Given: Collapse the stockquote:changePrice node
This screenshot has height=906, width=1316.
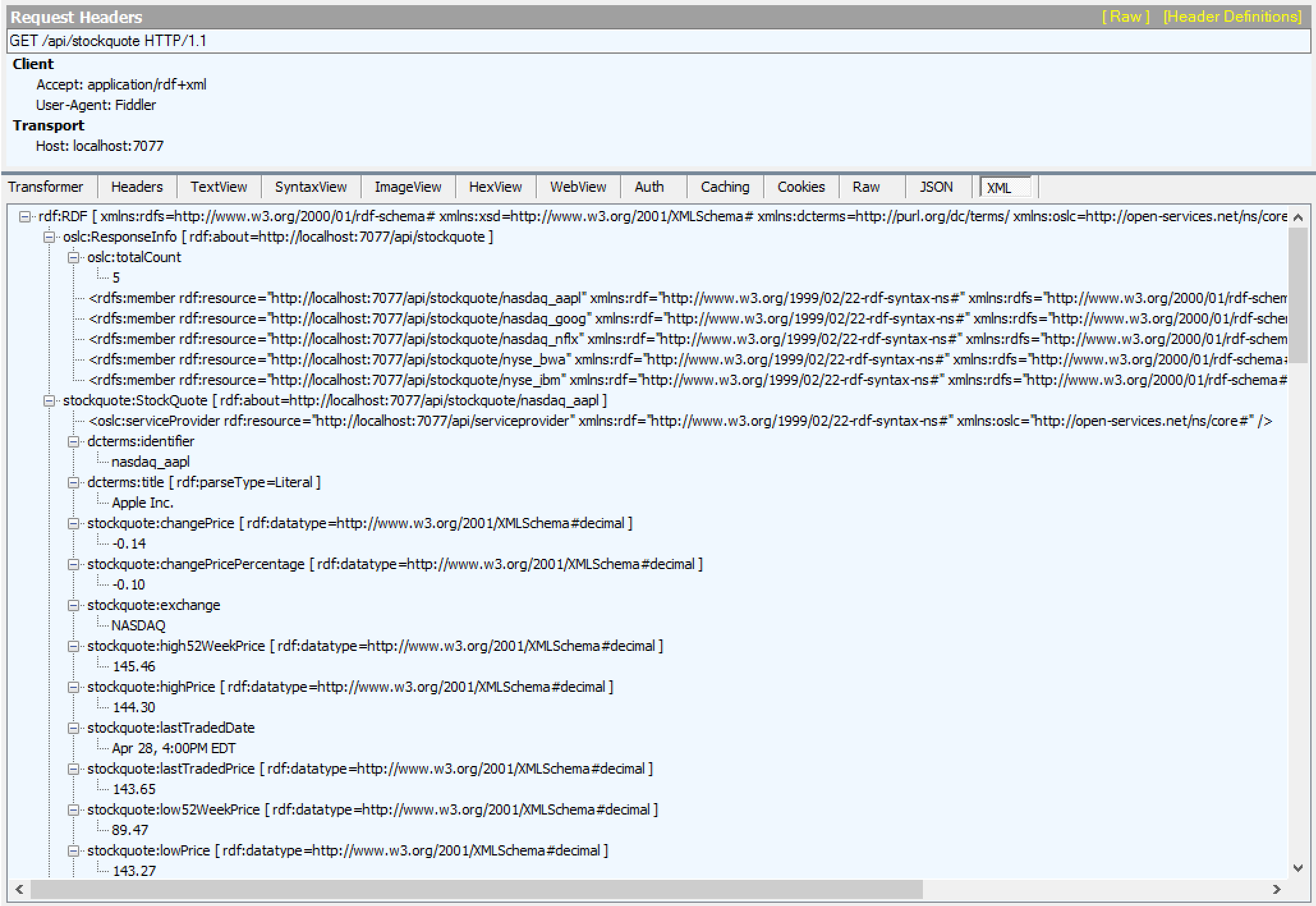Looking at the screenshot, I should 74,524.
